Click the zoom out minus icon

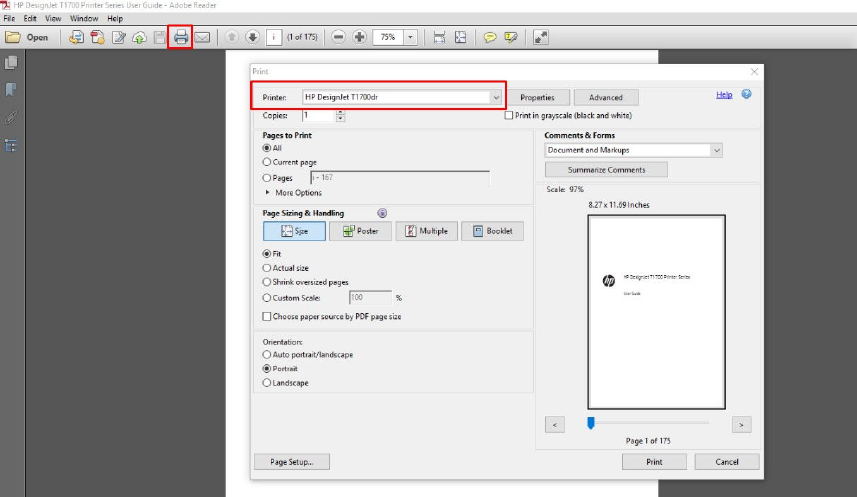338,37
